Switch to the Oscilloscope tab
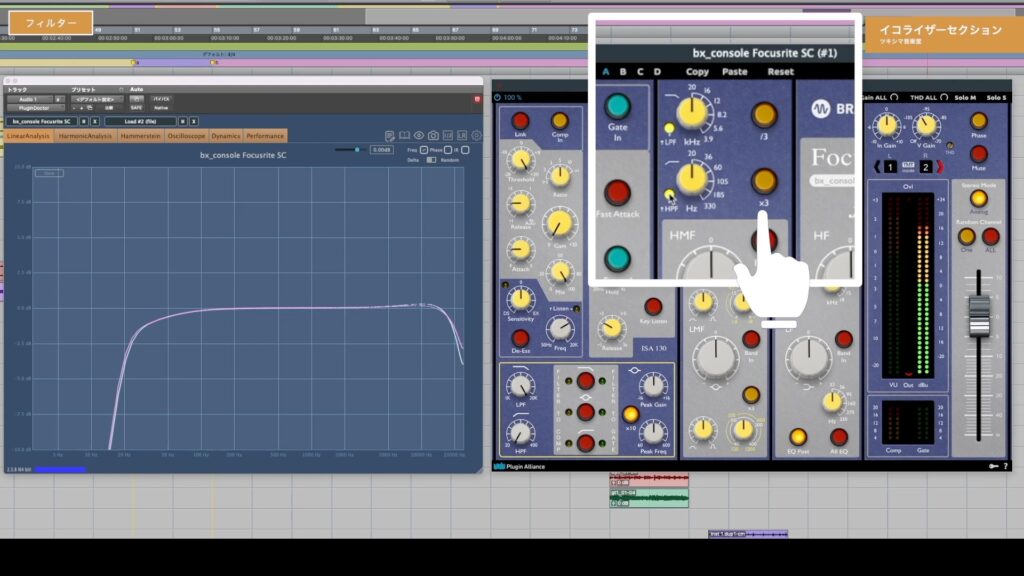Screen dimensions: 1024x576 (186, 136)
